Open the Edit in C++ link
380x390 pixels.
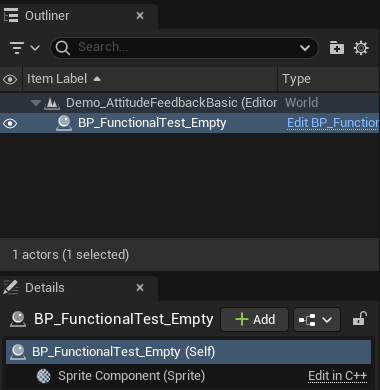(337, 376)
